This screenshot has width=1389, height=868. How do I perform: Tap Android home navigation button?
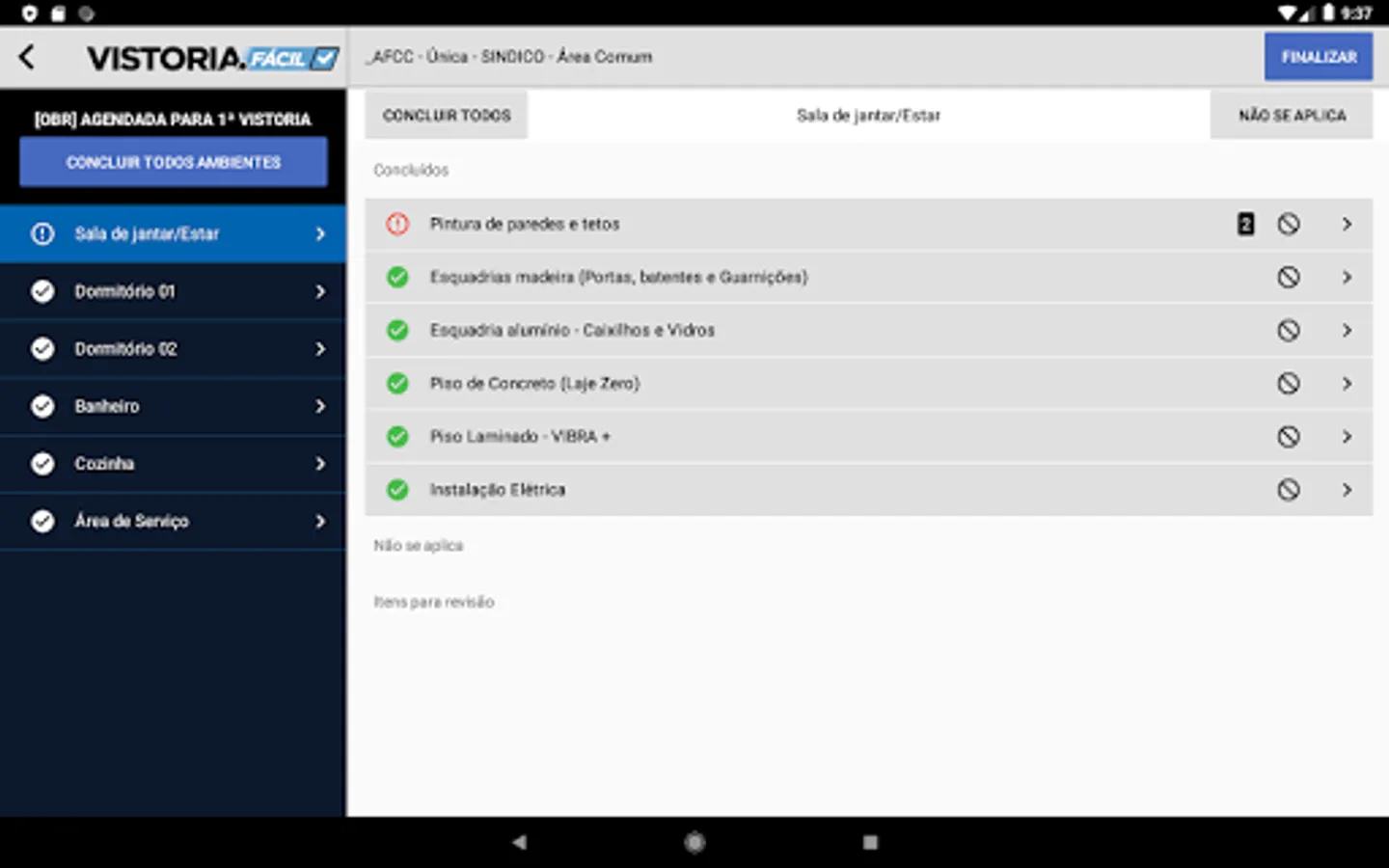click(x=694, y=842)
